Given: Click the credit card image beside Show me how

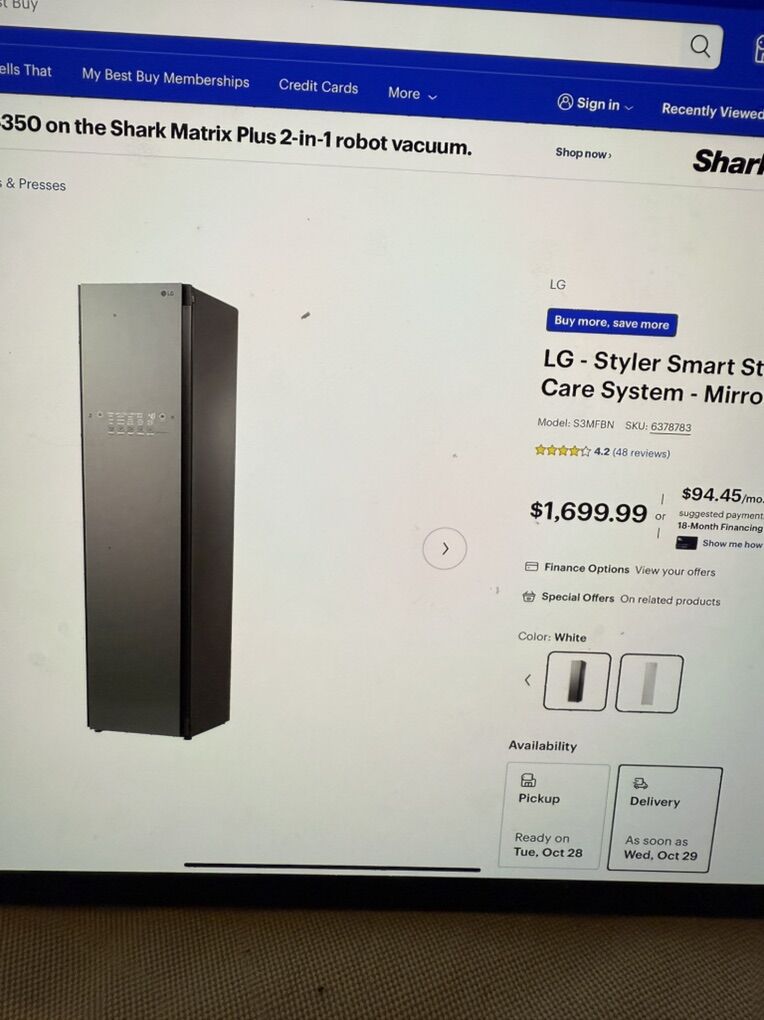Looking at the screenshot, I should 687,543.
